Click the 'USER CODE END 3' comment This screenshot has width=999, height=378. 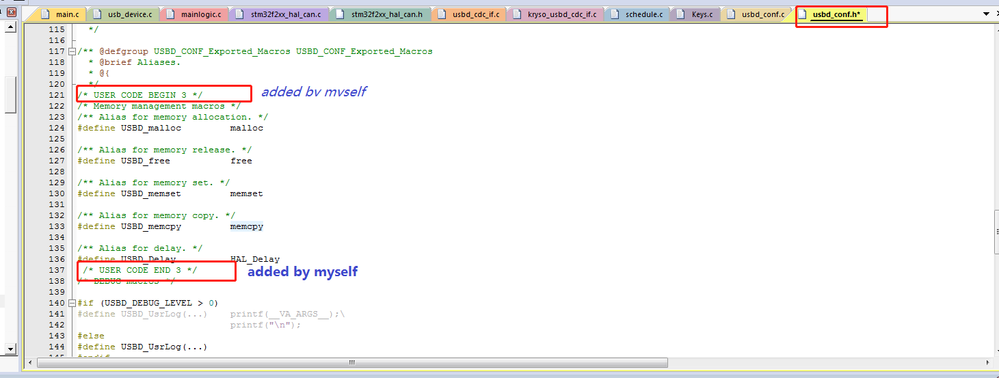pyautogui.click(x=140, y=270)
